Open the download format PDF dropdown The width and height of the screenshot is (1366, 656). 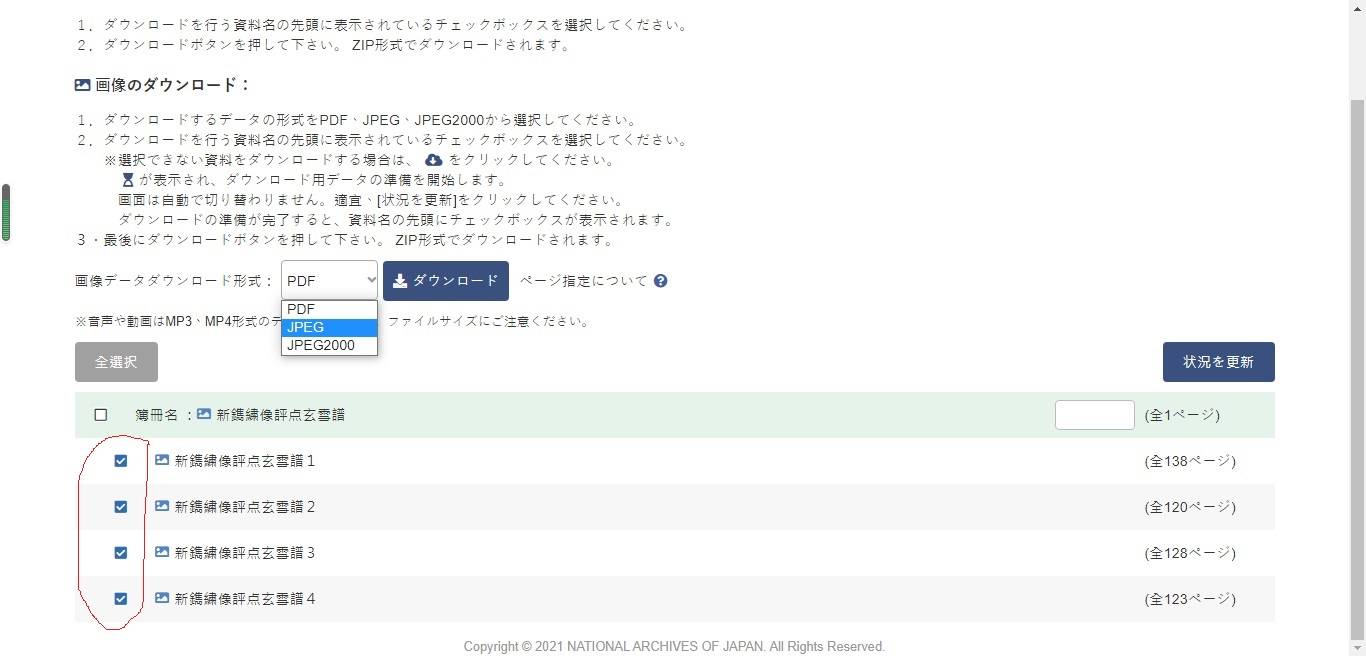click(x=329, y=281)
